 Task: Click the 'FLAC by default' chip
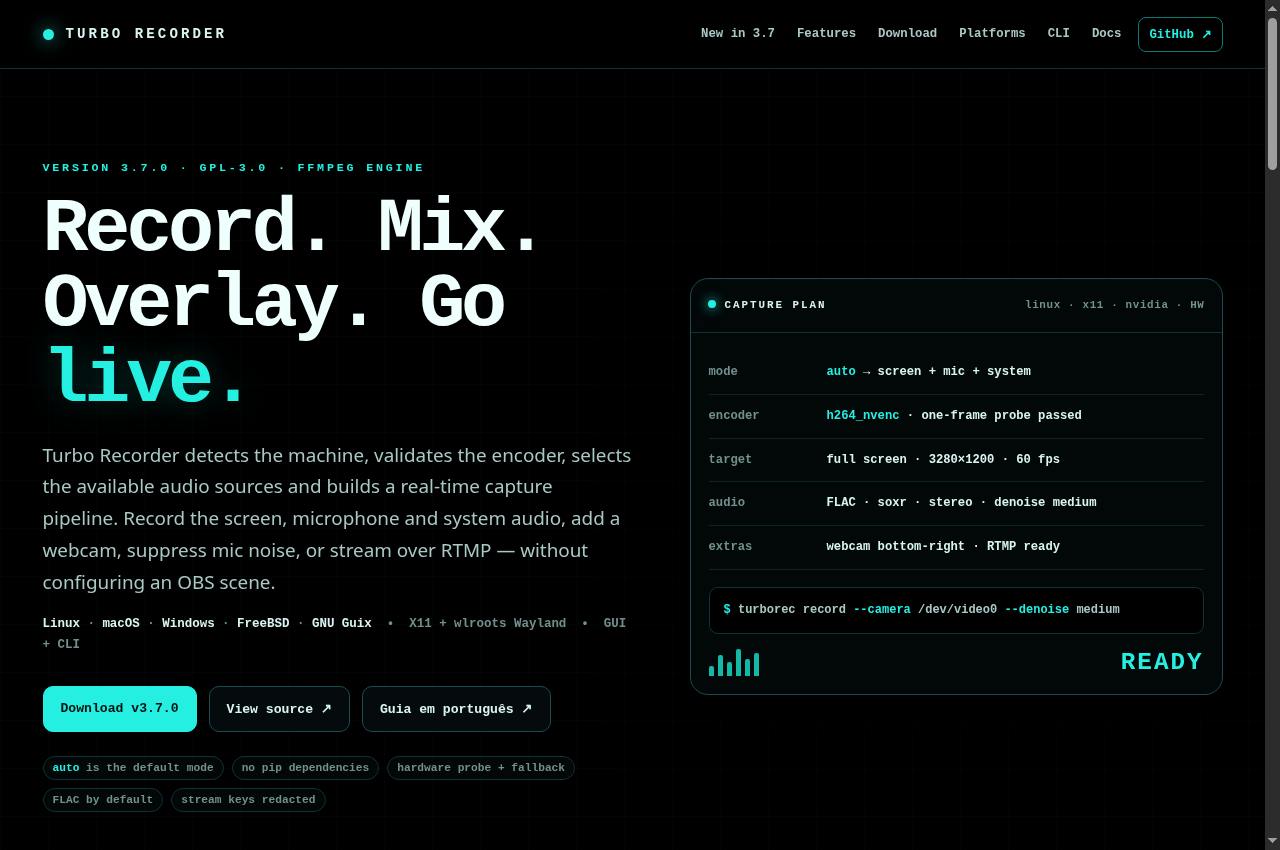(x=103, y=800)
